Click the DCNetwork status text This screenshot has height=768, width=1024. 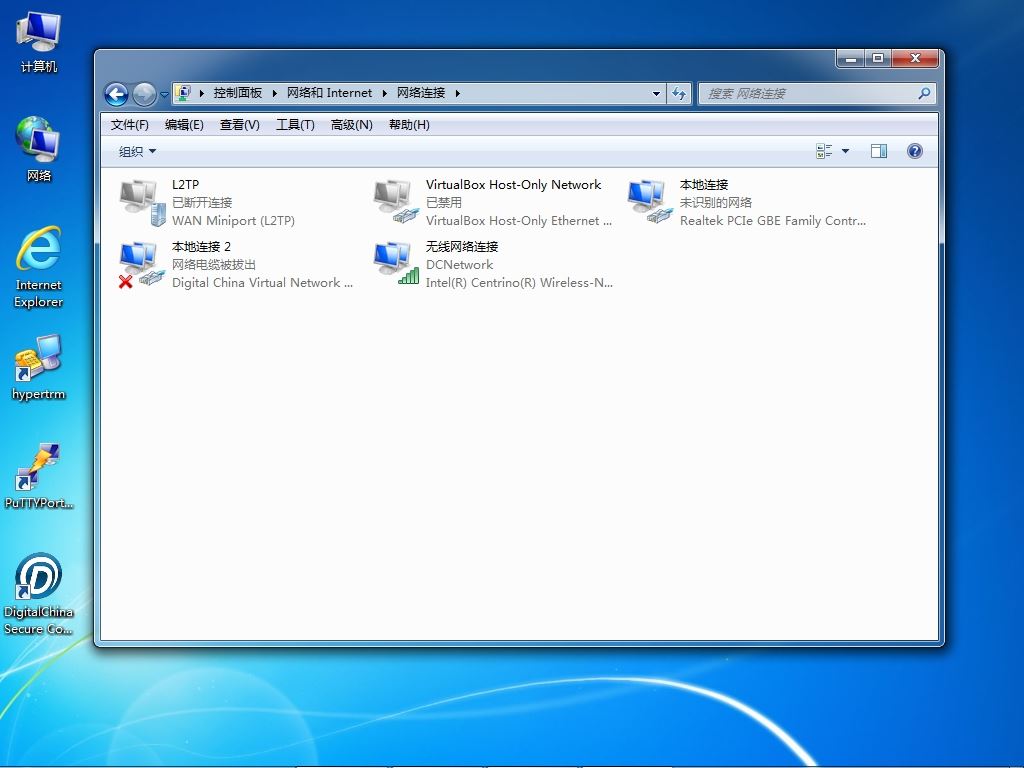[x=459, y=264]
